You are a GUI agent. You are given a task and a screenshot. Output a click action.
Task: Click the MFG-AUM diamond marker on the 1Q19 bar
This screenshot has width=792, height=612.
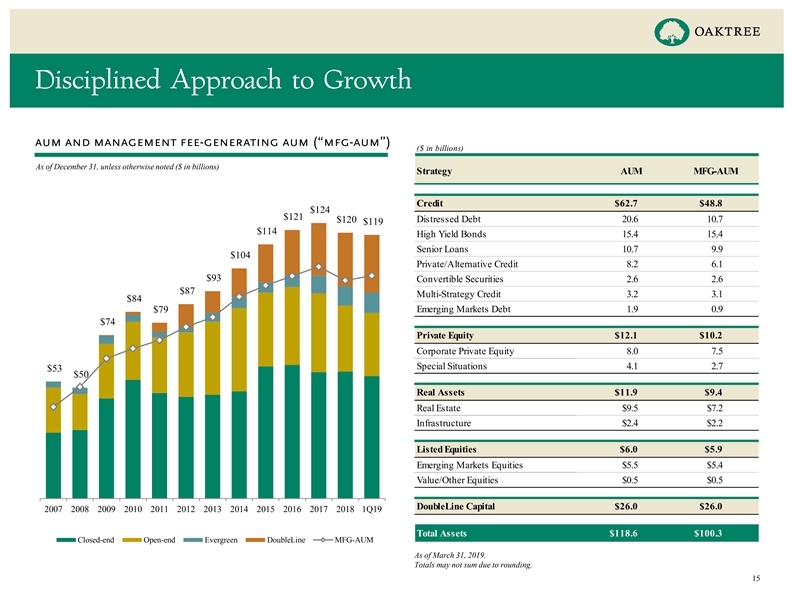click(371, 275)
